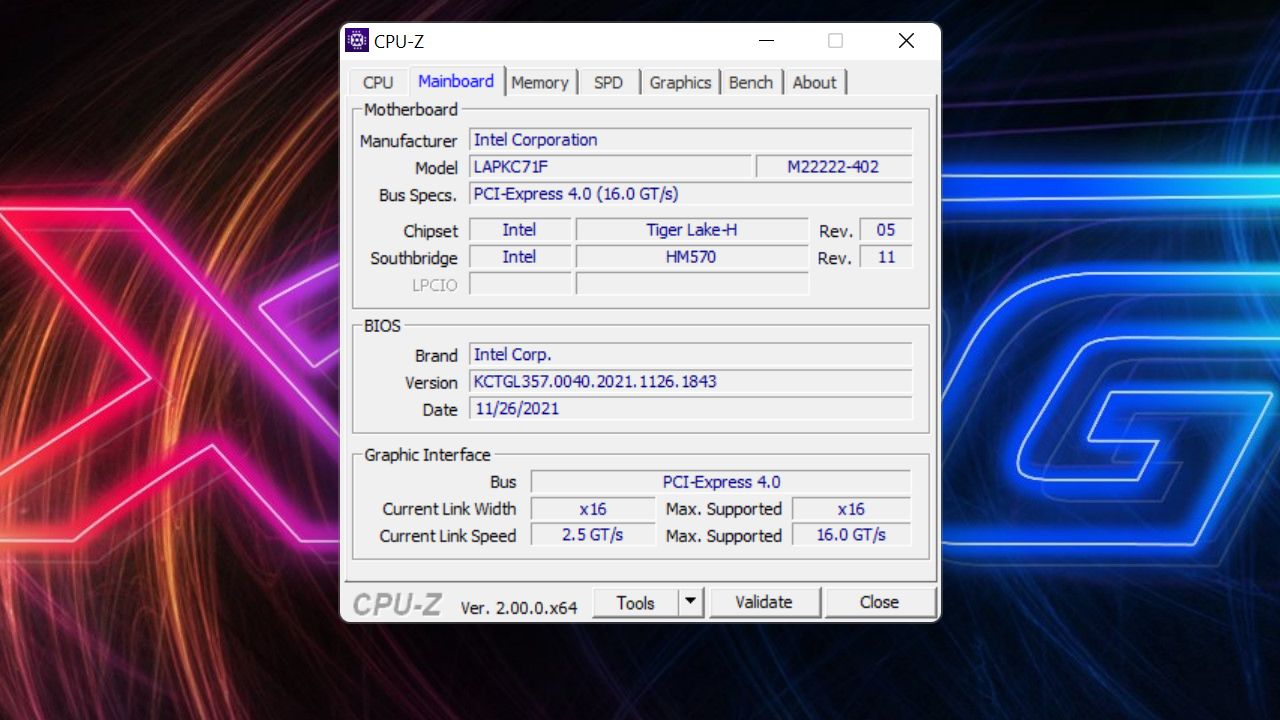This screenshot has width=1280, height=720.
Task: Click the Bus Specs value PCI-Express 4.0 (16.0 GT/s)
Action: (x=691, y=194)
